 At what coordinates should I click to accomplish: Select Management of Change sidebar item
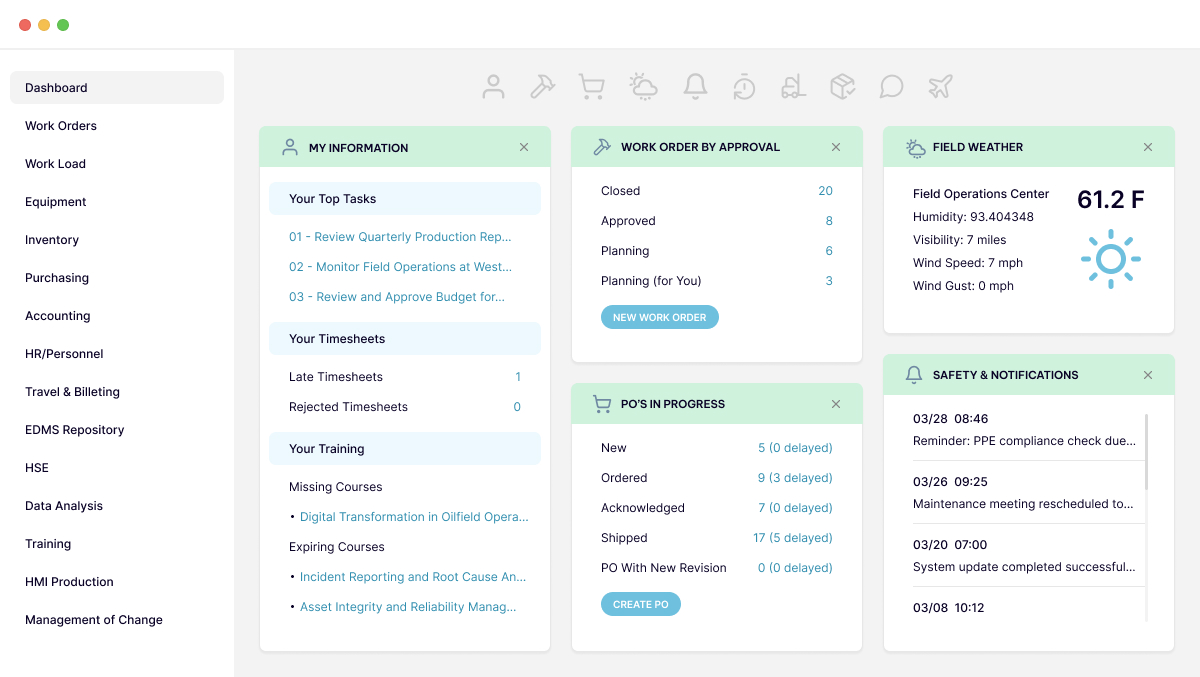point(94,620)
